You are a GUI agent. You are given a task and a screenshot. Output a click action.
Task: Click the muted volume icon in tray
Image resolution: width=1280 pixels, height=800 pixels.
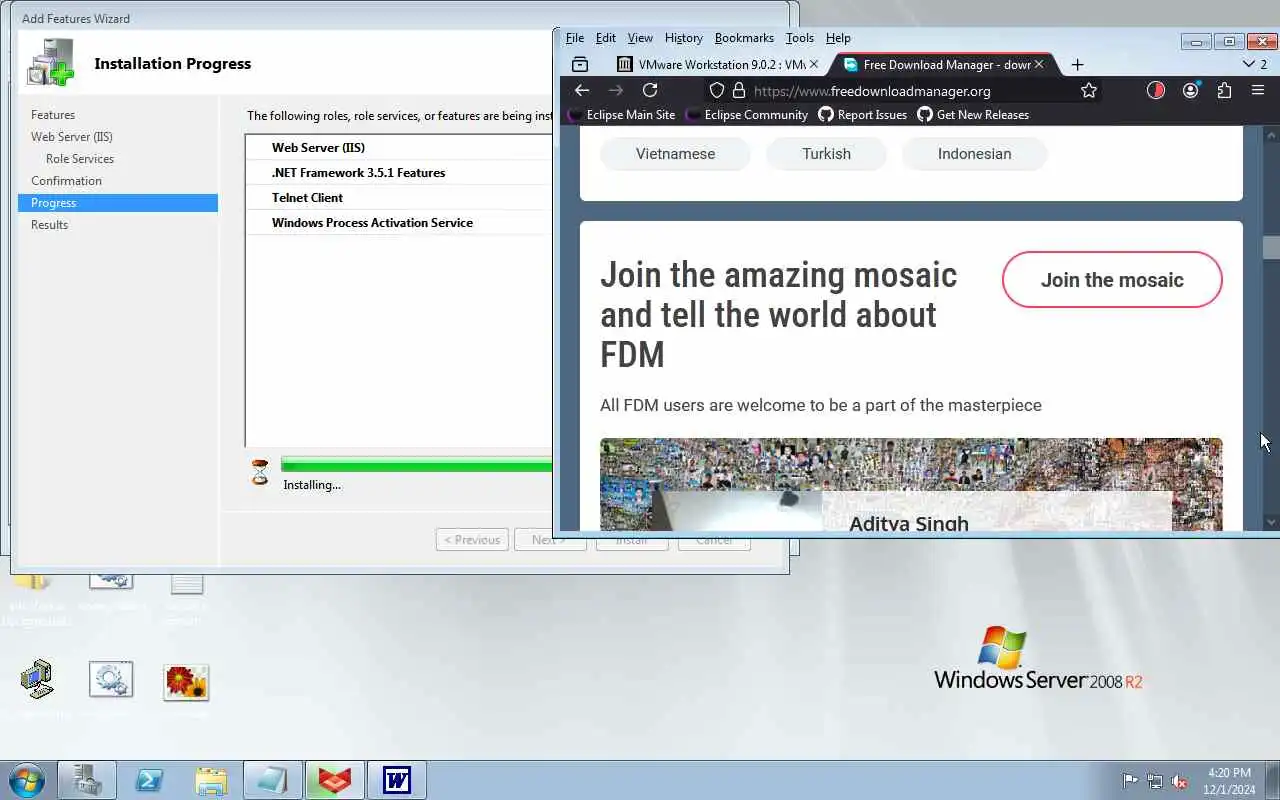coord(1180,781)
